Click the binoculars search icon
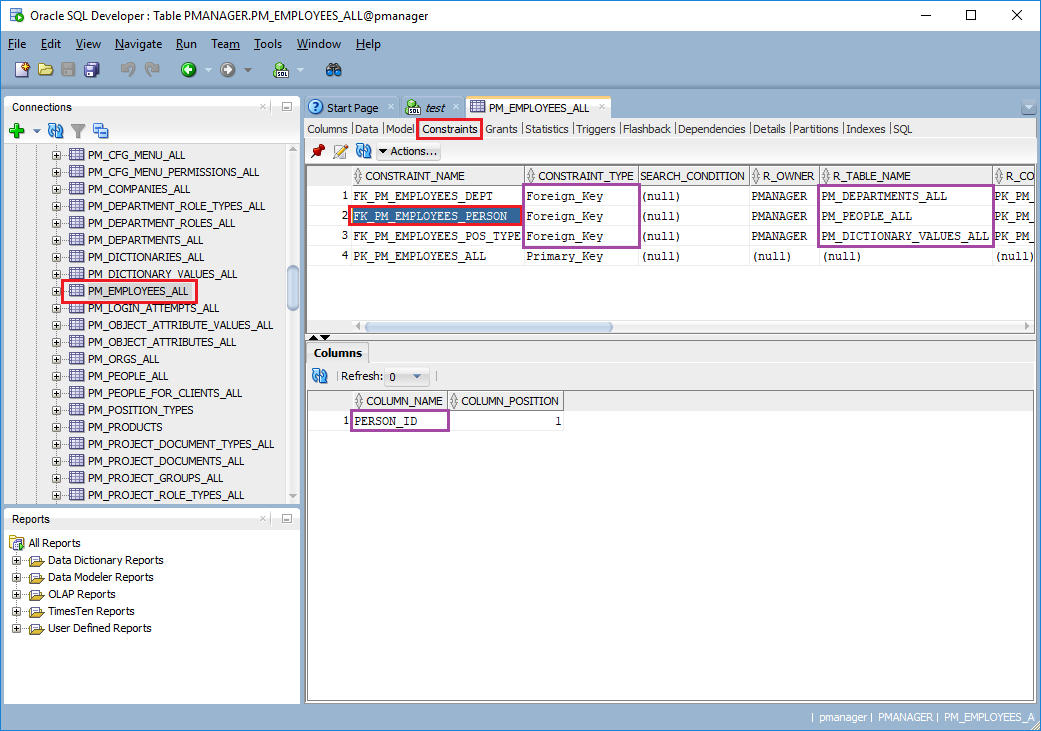The image size is (1041, 731). [334, 70]
